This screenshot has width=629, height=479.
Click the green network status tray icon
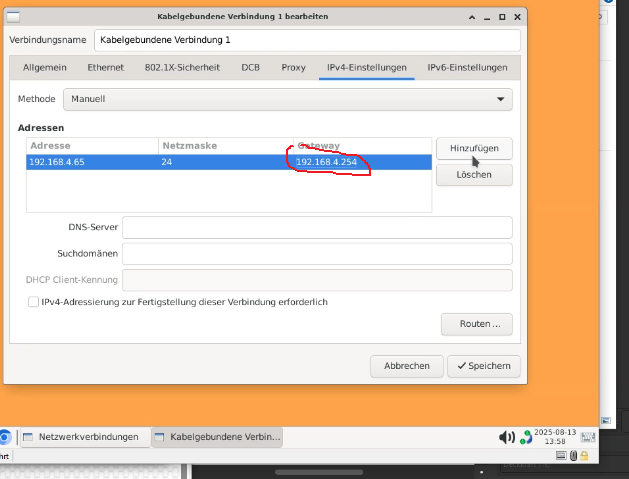point(526,437)
